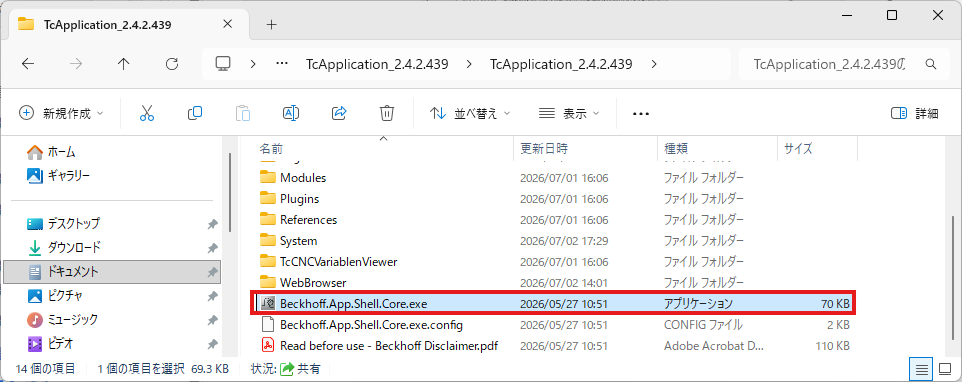This screenshot has width=962, height=382.
Task: Expand the chevron after the PC icon
Action: 253,64
